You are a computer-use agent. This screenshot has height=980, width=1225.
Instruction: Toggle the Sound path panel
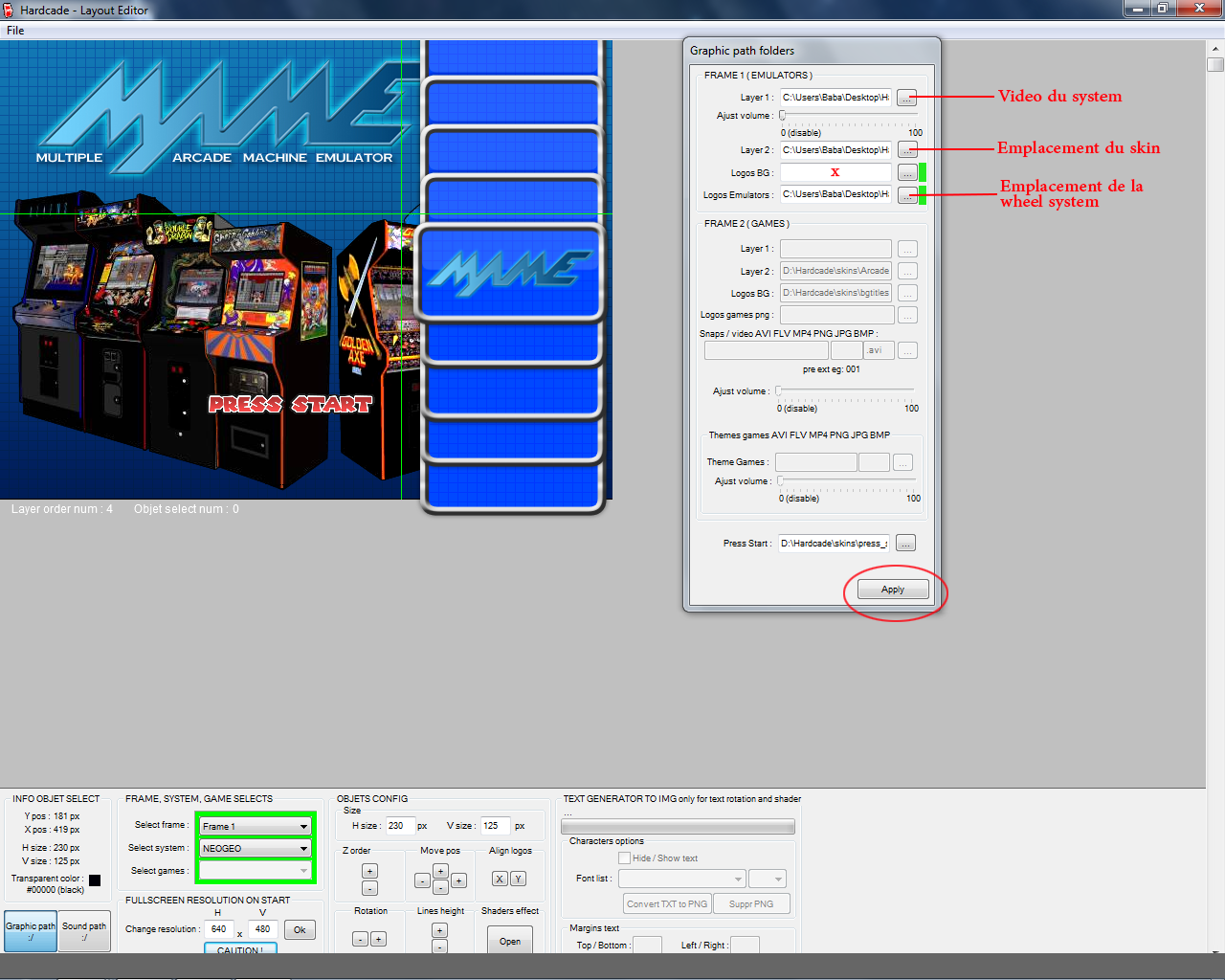point(84,931)
